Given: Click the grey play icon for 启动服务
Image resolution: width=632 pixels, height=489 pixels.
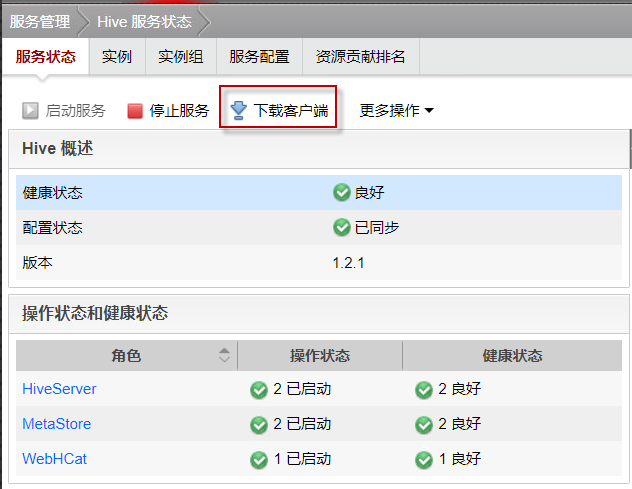Looking at the screenshot, I should point(30,110).
